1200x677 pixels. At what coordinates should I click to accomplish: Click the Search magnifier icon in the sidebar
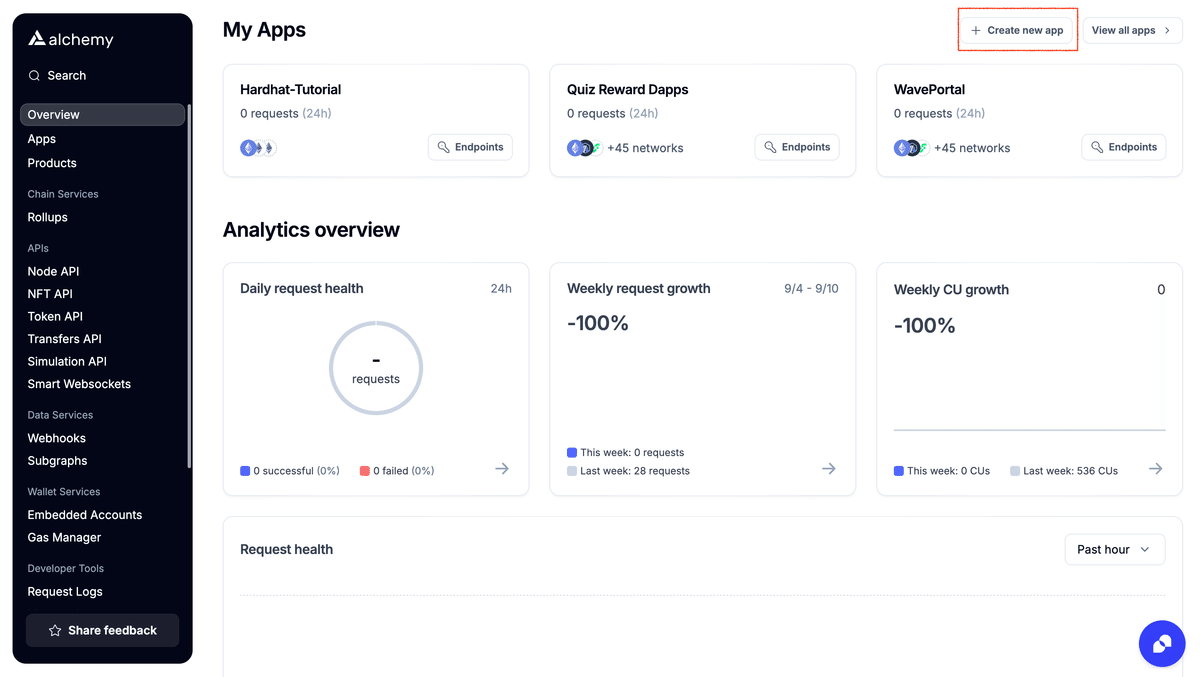click(35, 76)
